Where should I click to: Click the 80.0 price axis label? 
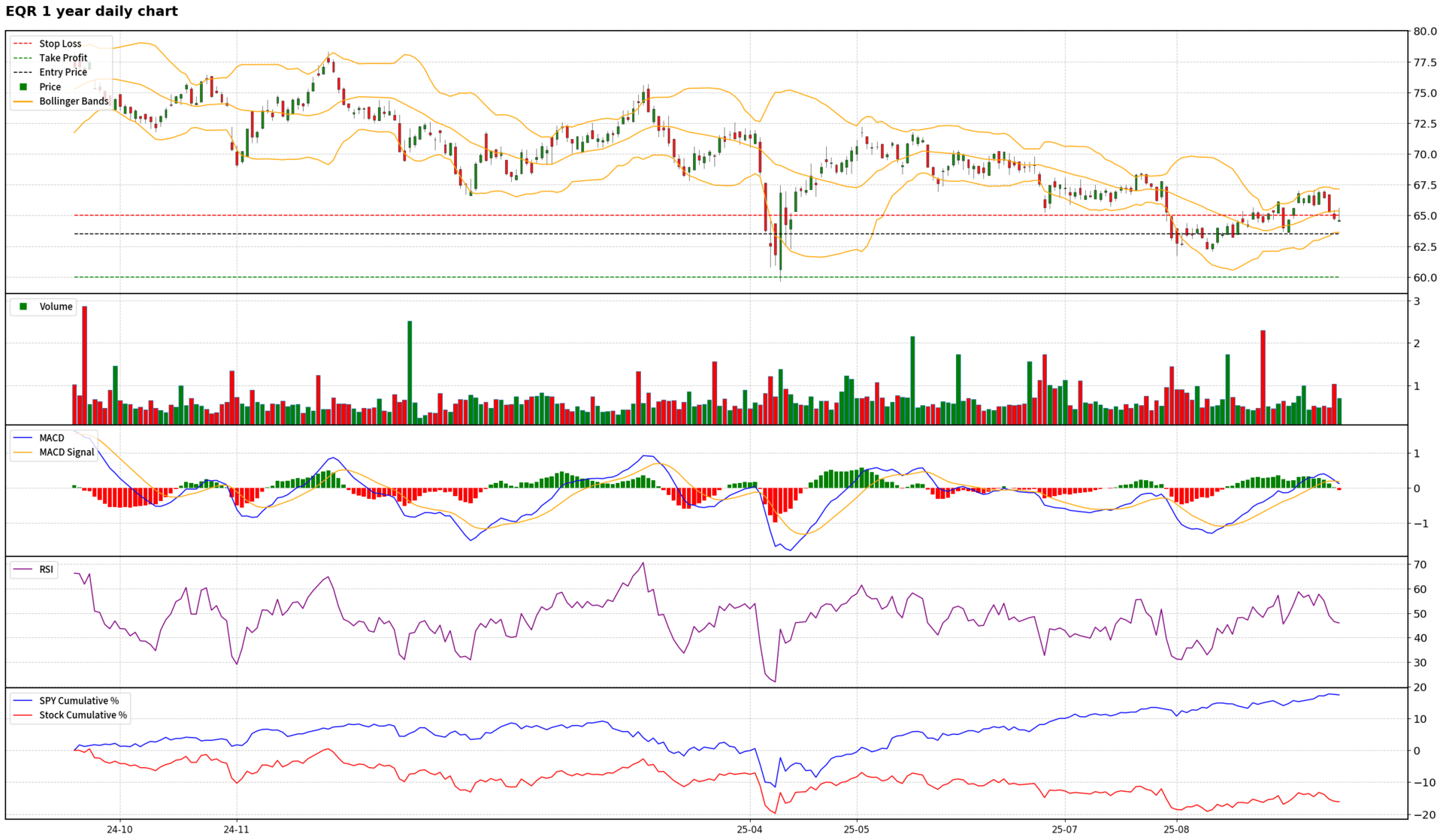tap(1425, 32)
